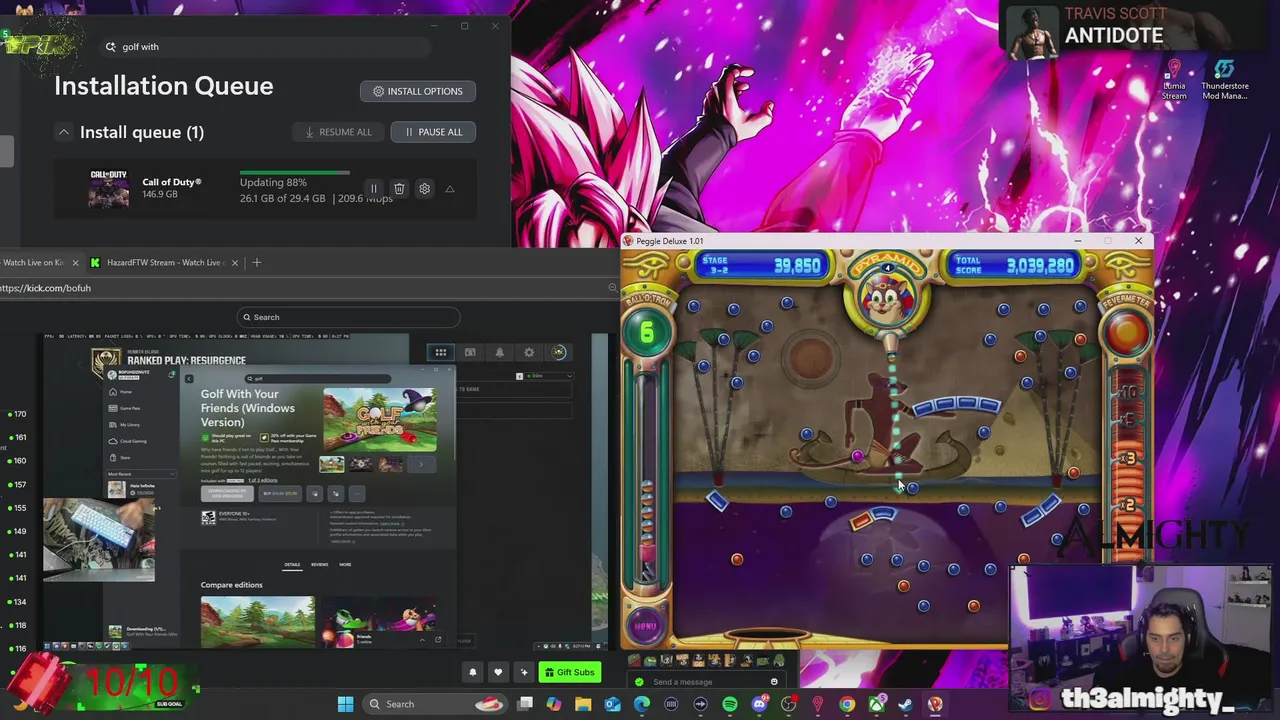Open Outlook from the taskbar
Viewport: 1280px width, 720px height.
[x=612, y=704]
